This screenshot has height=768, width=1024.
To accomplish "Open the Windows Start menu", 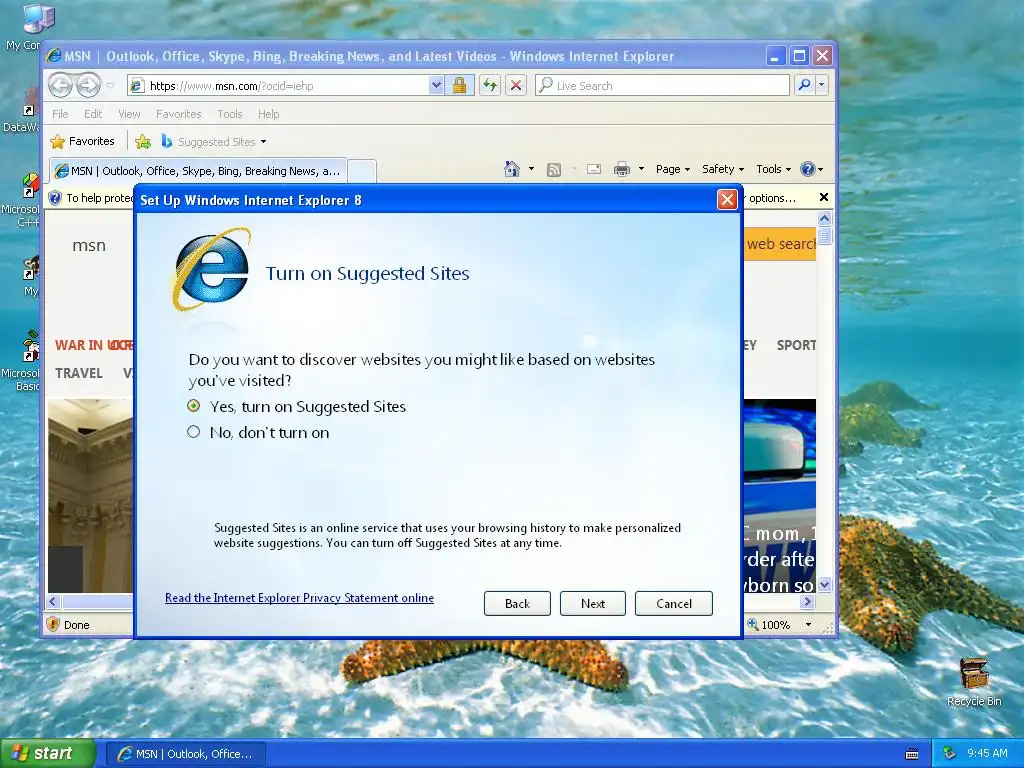I will (x=48, y=754).
